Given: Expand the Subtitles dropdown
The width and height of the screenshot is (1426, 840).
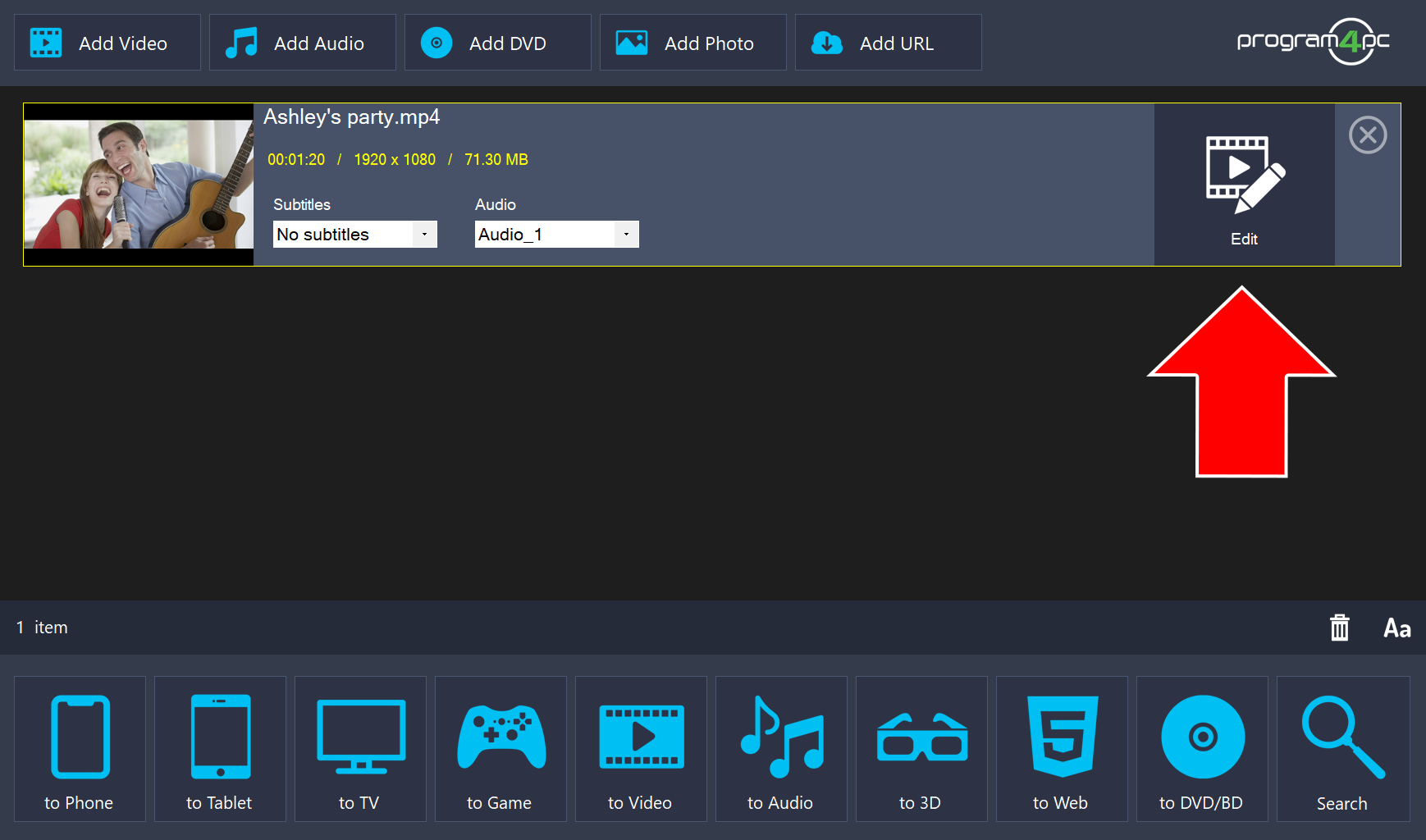Looking at the screenshot, I should pyautogui.click(x=355, y=235).
